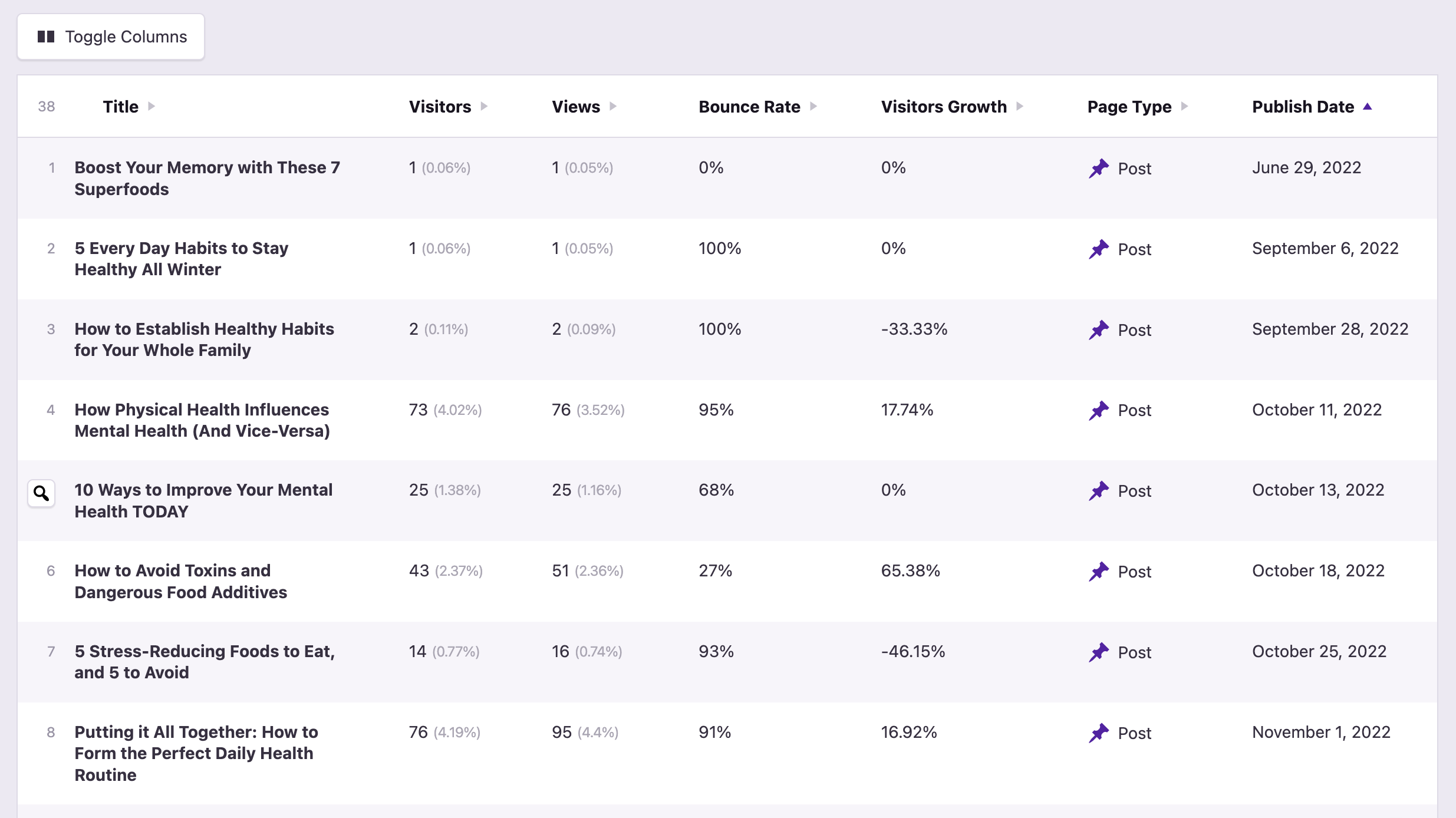
Task: Sort by Views column header
Action: point(576,107)
